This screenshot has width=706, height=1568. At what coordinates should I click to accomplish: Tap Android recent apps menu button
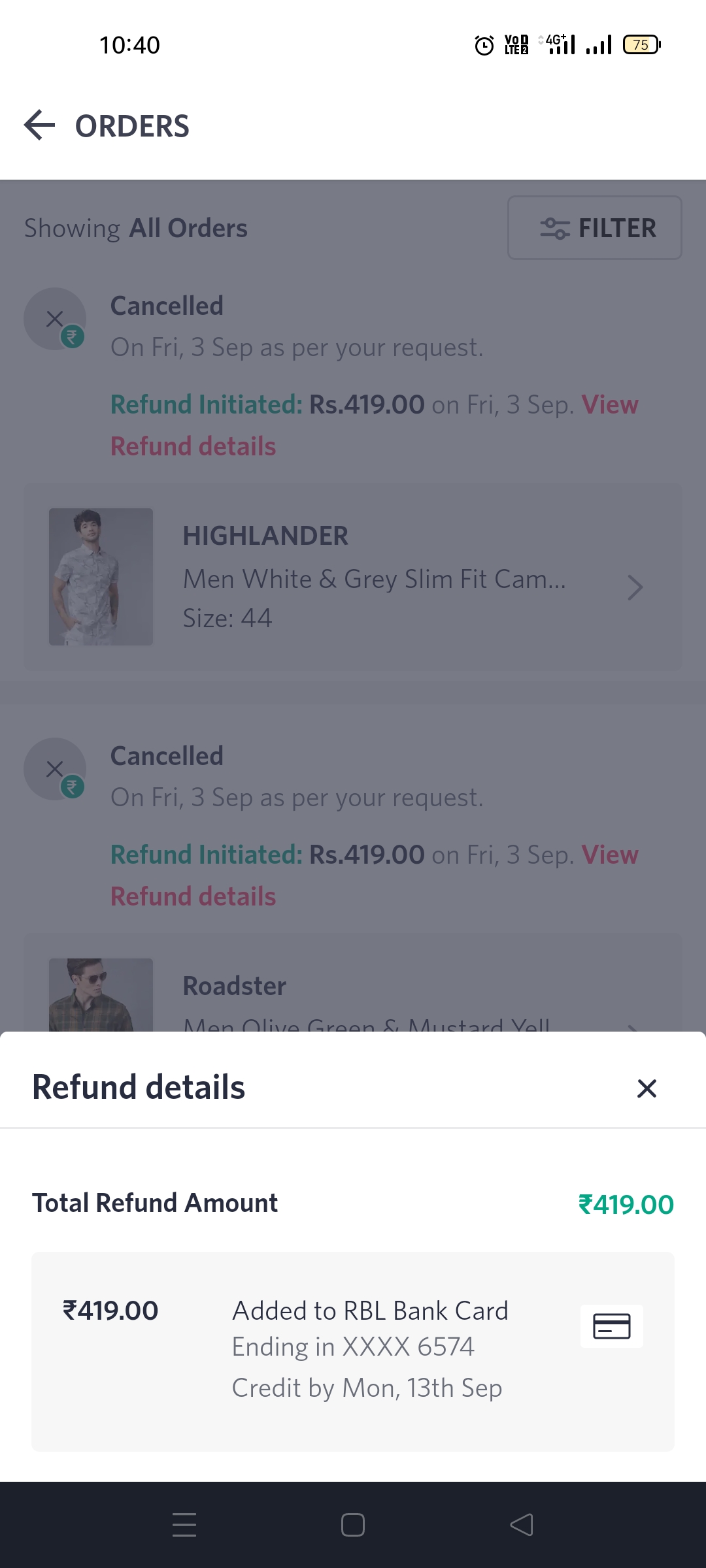(x=184, y=1525)
